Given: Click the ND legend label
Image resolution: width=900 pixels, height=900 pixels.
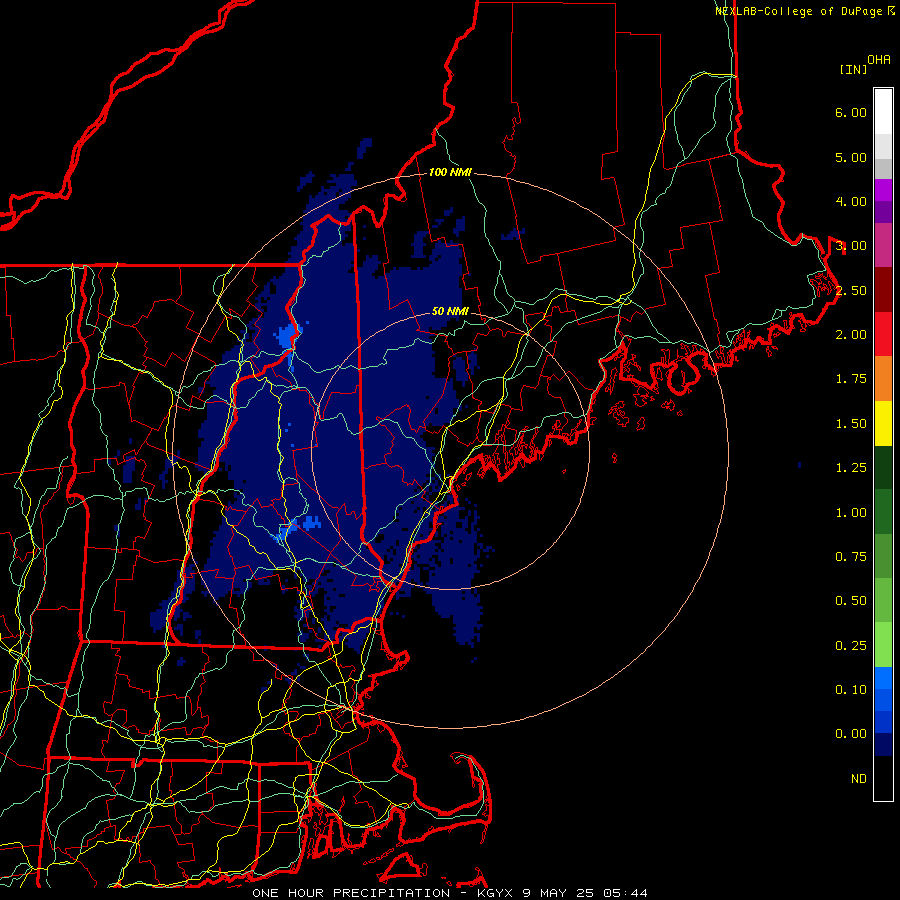Looking at the screenshot, I should click(859, 779).
